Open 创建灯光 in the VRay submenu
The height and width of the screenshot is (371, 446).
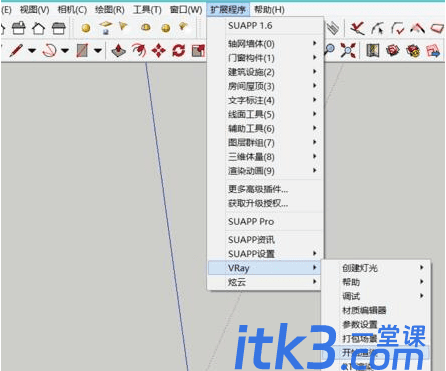tap(376, 268)
